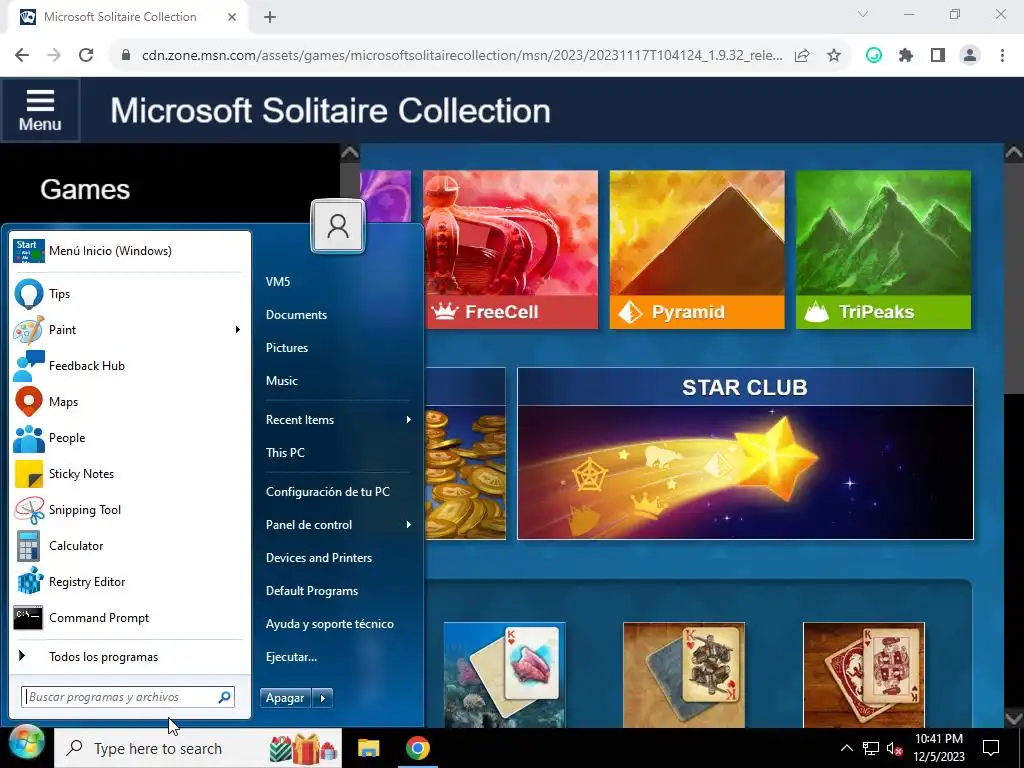The width and height of the screenshot is (1024, 768).
Task: Open Menú Inicio (Windows) entry
Action: point(128,251)
